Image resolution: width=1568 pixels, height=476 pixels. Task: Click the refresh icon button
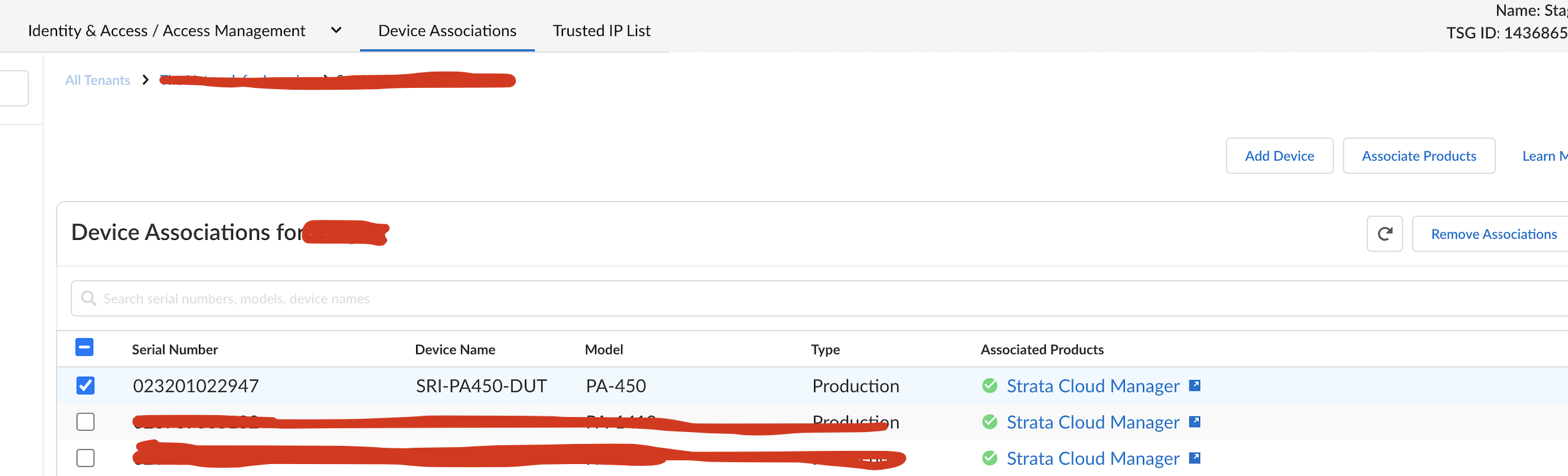click(x=1384, y=234)
